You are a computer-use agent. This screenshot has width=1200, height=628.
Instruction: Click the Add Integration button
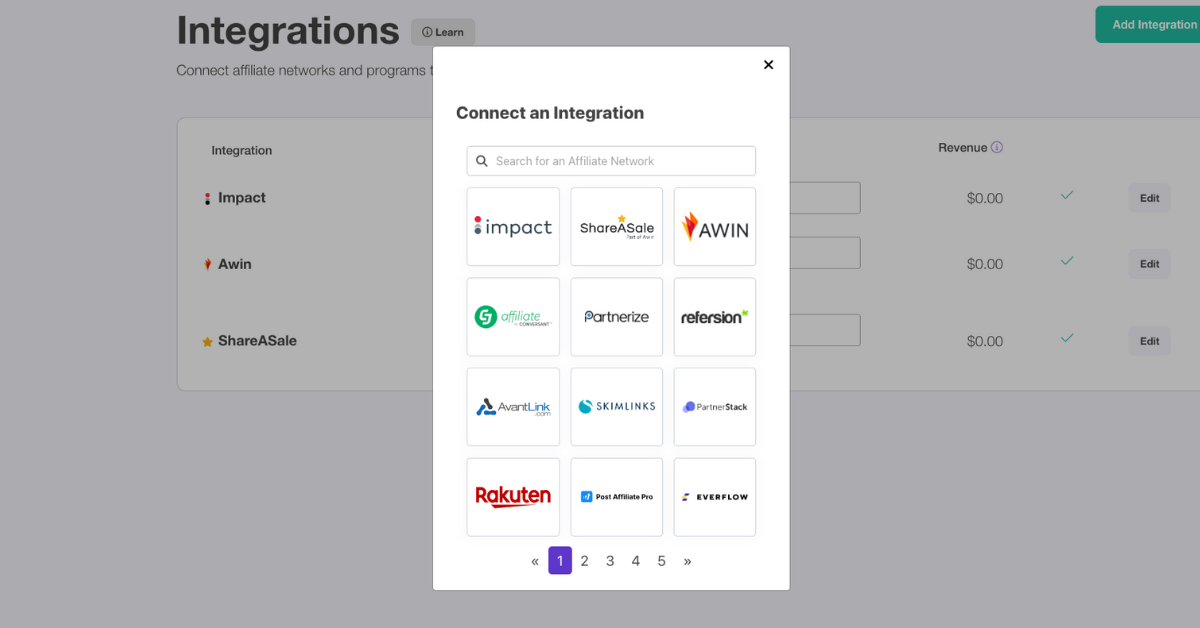1148,24
